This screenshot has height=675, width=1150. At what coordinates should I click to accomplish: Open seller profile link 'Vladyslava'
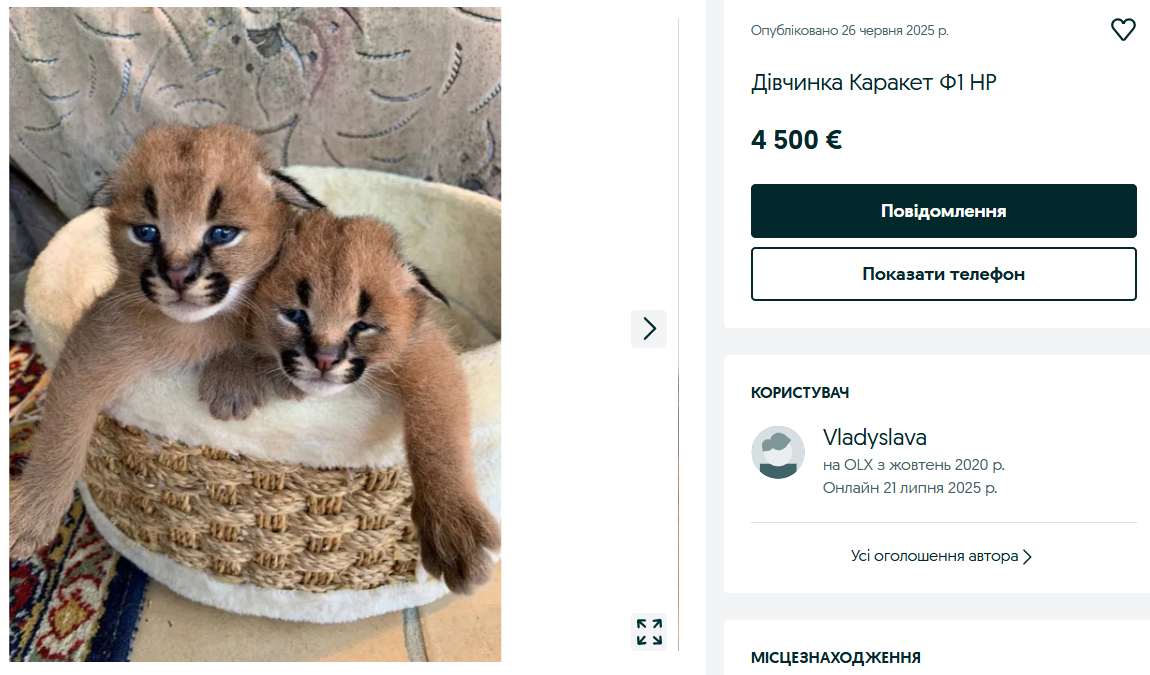click(874, 437)
